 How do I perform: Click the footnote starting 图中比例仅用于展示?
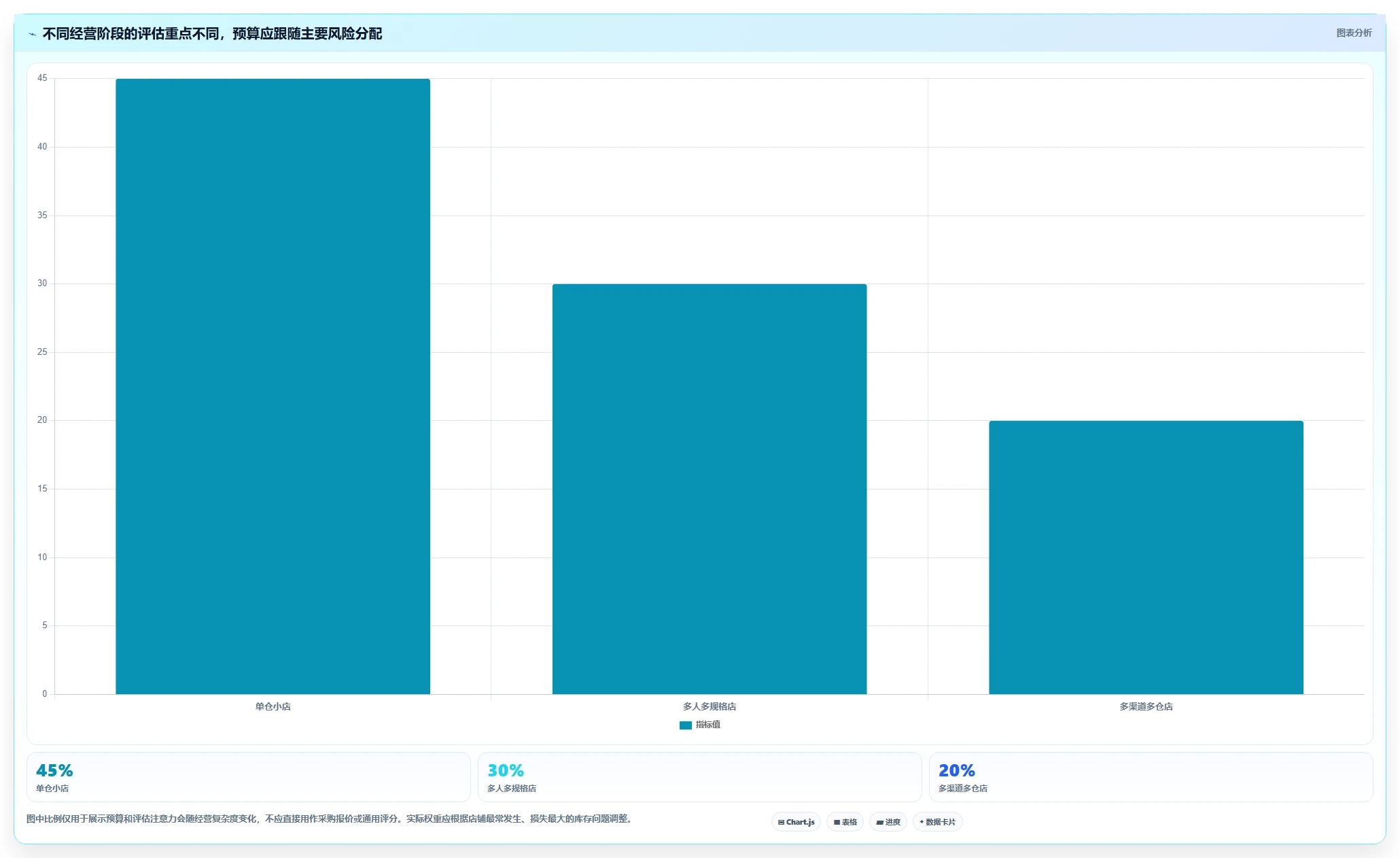pyautogui.click(x=330, y=819)
